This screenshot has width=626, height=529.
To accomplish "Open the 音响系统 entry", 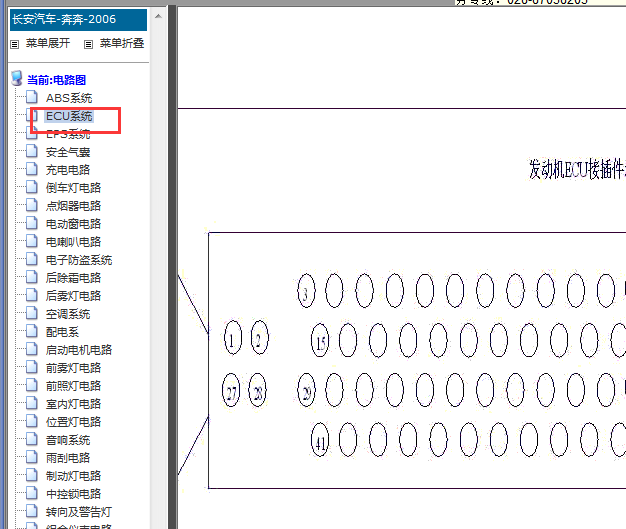I will 68,440.
